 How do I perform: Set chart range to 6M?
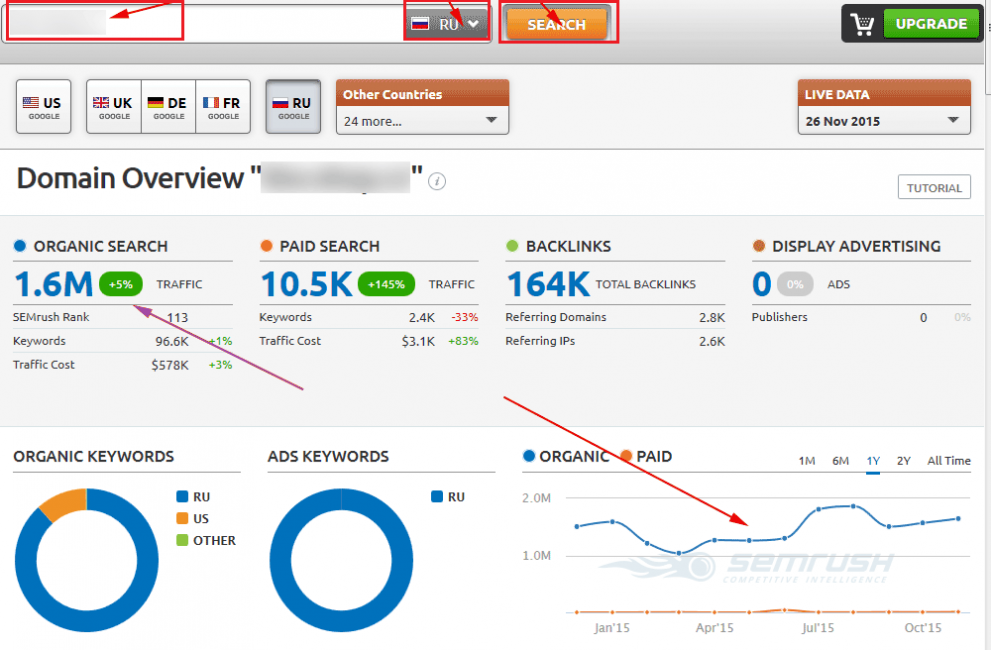pyautogui.click(x=840, y=461)
